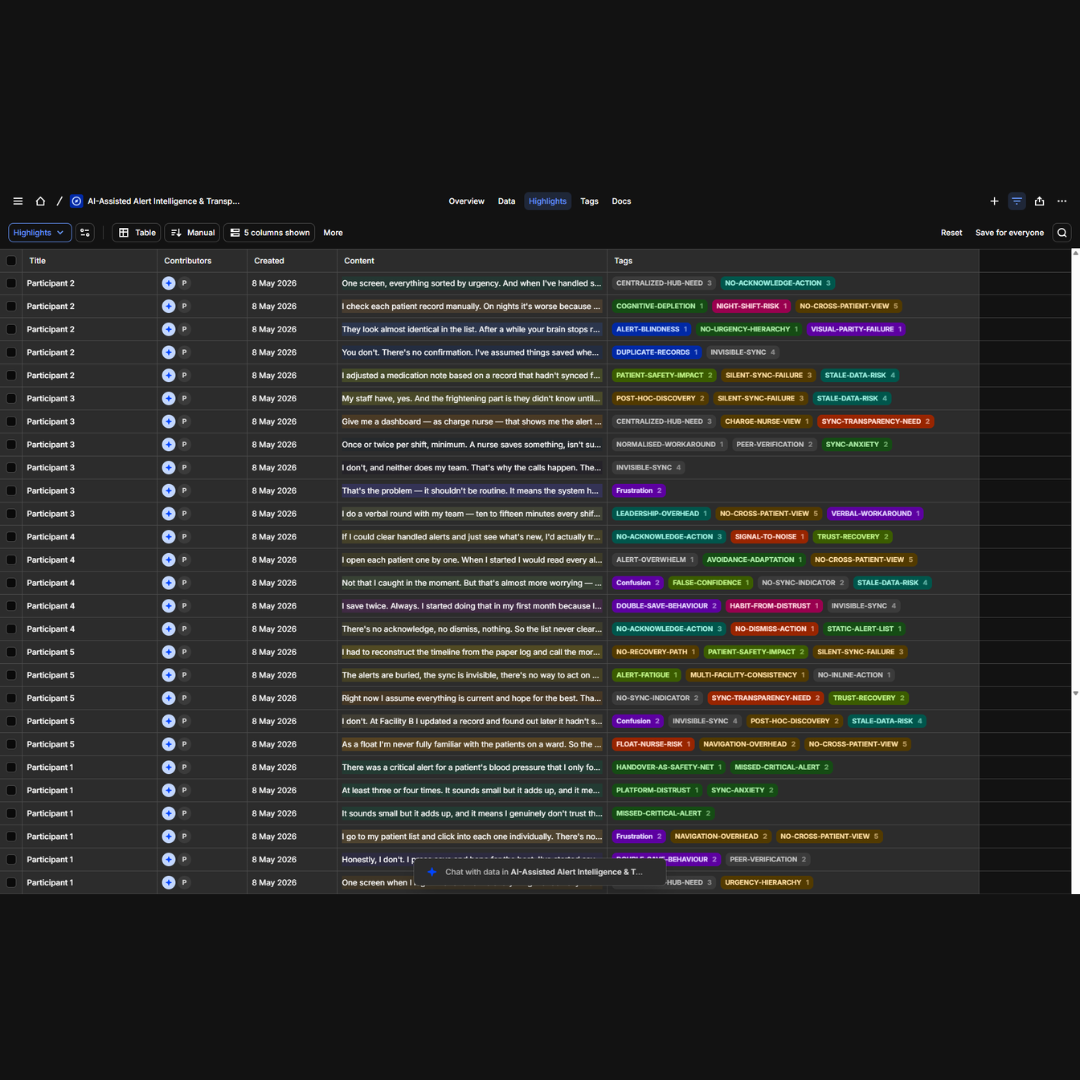1080x1080 pixels.
Task: Click contributor plus icon on 'Give me a dashboard' row
Action: (168, 422)
